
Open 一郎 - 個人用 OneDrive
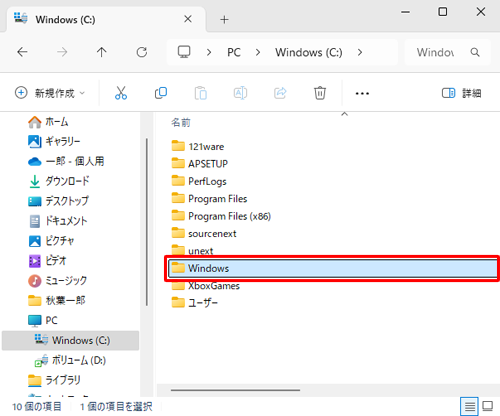(66, 162)
